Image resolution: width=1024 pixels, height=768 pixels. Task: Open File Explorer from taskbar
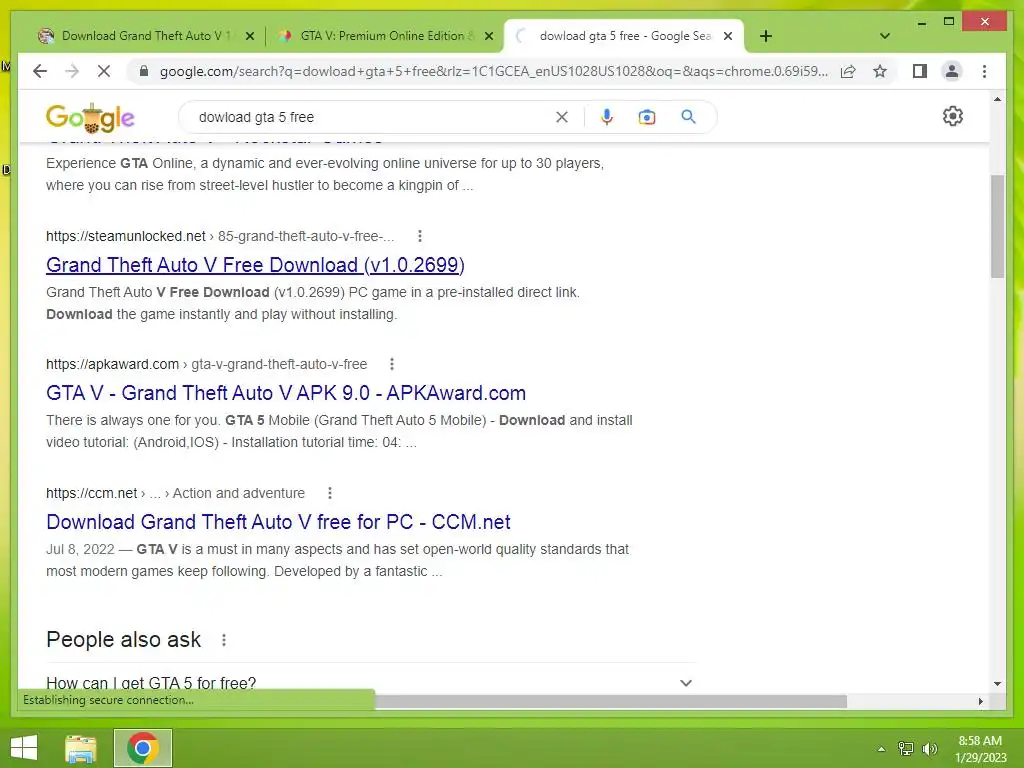[81, 748]
